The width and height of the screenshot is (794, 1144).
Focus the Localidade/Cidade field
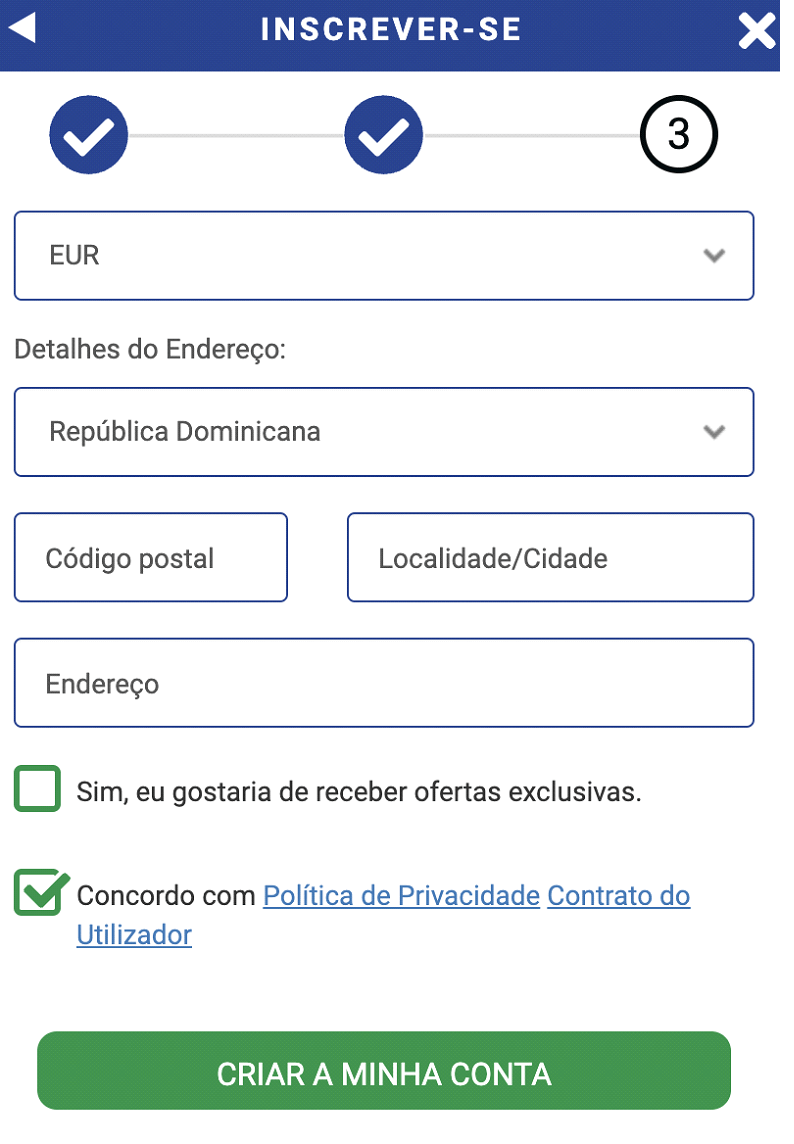[550, 558]
